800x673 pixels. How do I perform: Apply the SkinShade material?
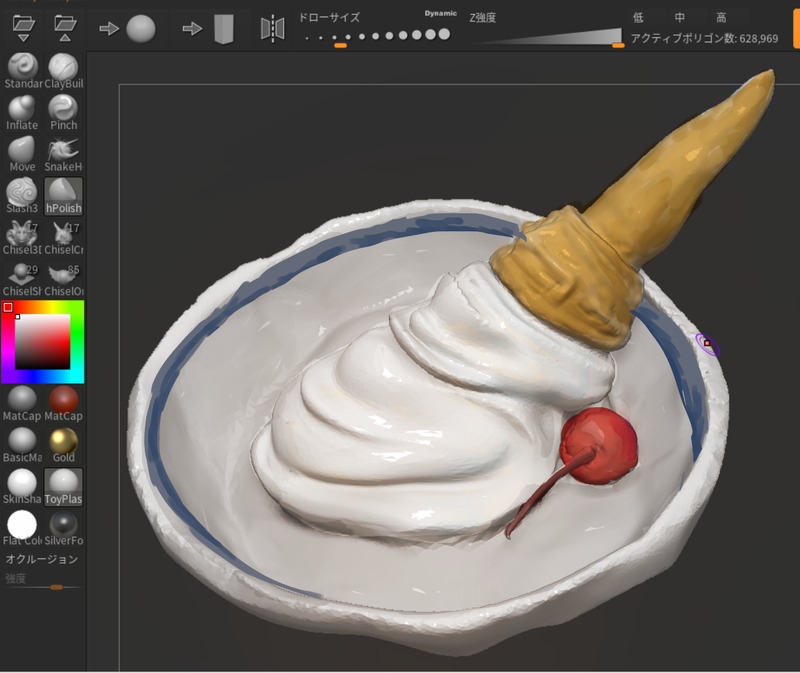pyautogui.click(x=22, y=487)
